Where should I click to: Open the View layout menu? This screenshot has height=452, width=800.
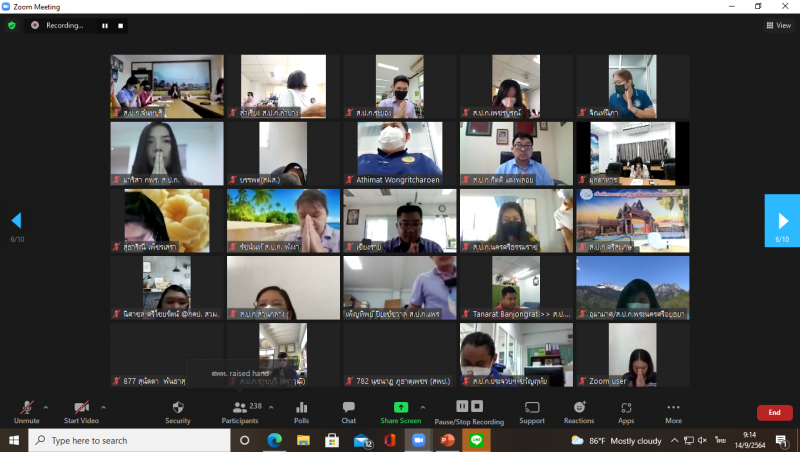tap(779, 25)
